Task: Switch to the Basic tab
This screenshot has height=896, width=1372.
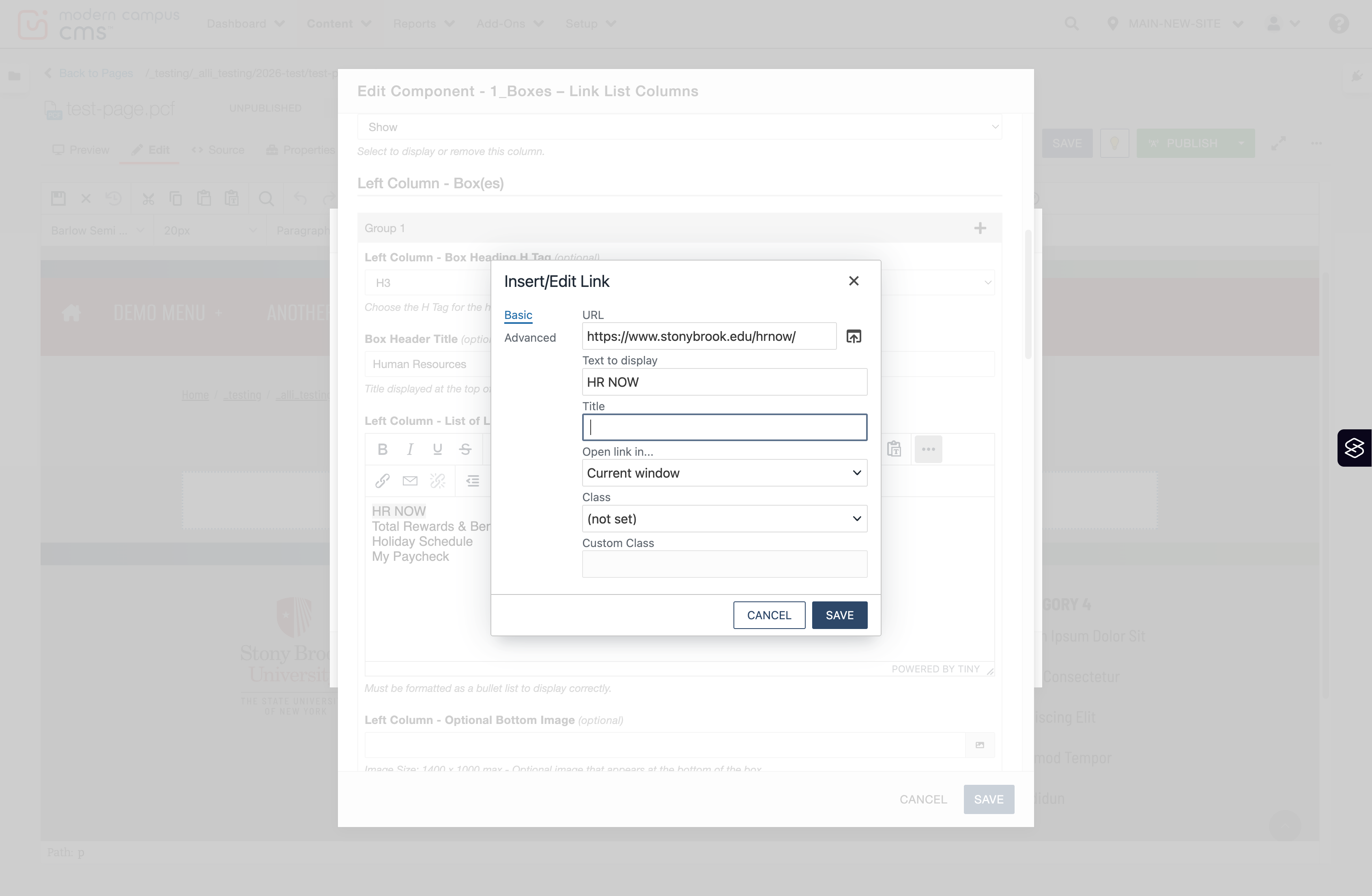Action: [518, 315]
